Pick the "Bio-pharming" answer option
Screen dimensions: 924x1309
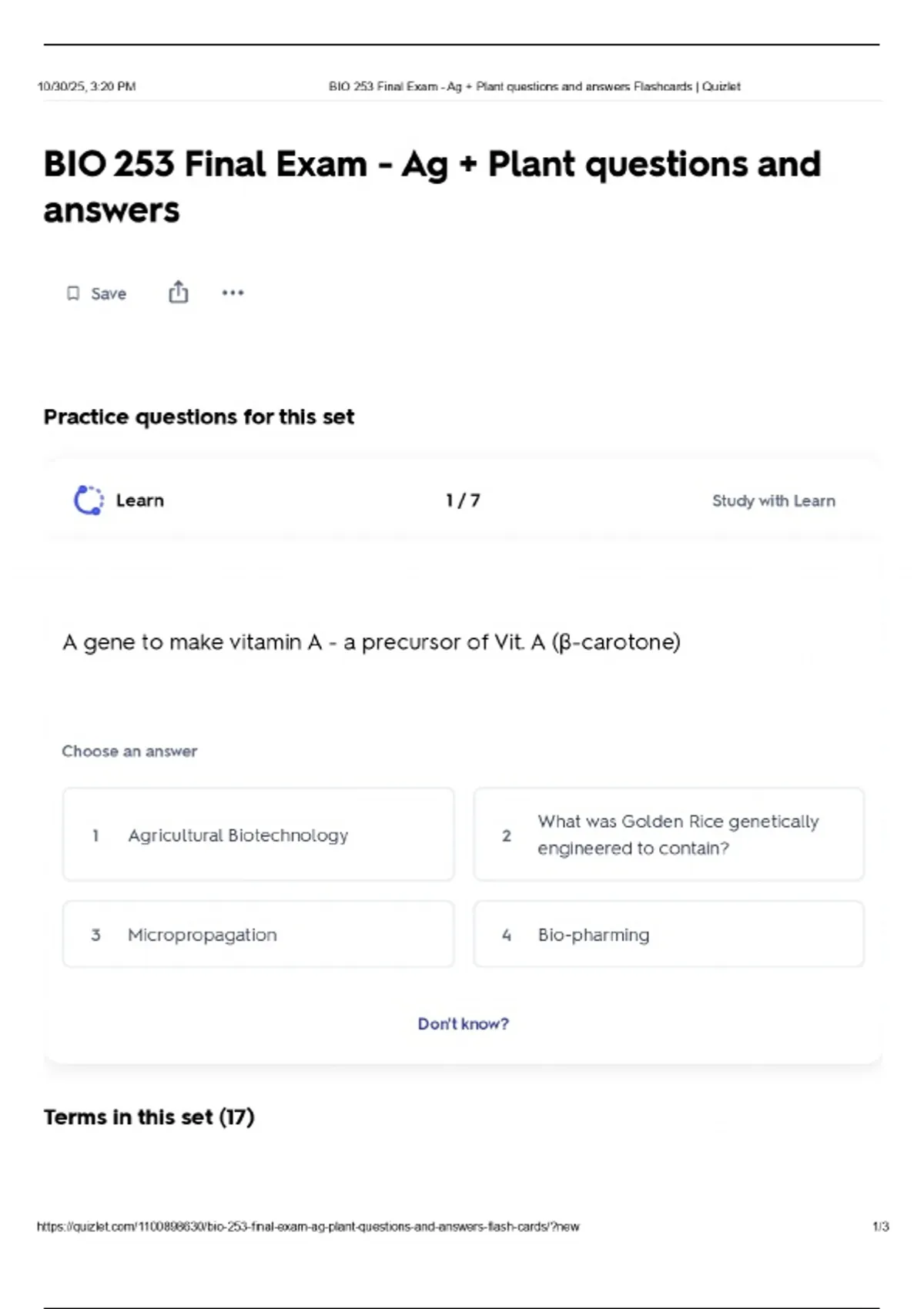coord(668,934)
